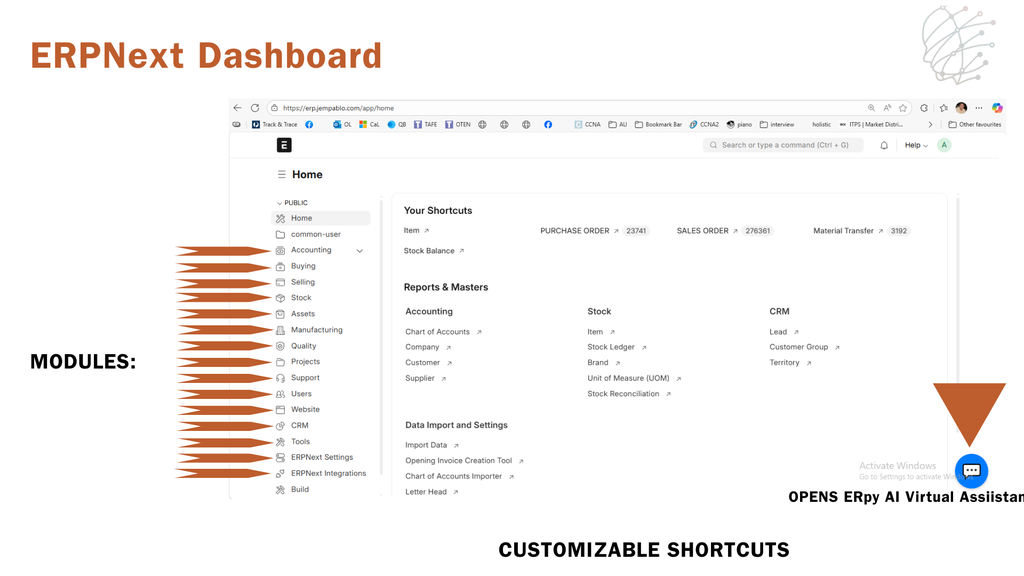The width and height of the screenshot is (1024, 576).
Task: Open ERPNext Integrations workspace
Action: coord(328,473)
